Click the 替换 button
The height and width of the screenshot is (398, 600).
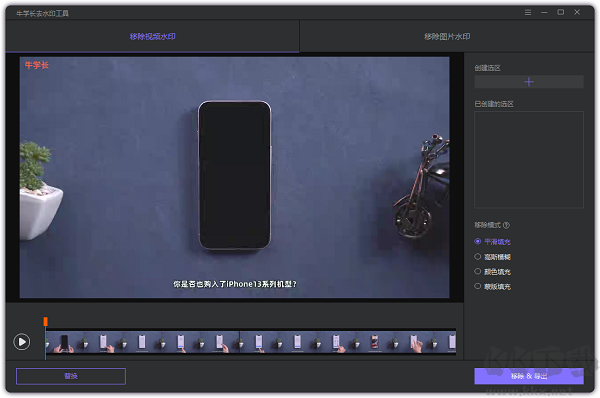coord(71,376)
